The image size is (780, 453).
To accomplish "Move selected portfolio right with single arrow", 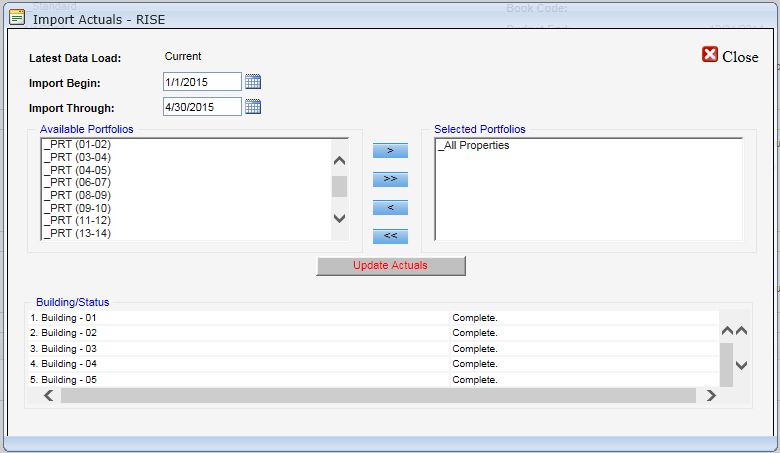I will coord(390,150).
